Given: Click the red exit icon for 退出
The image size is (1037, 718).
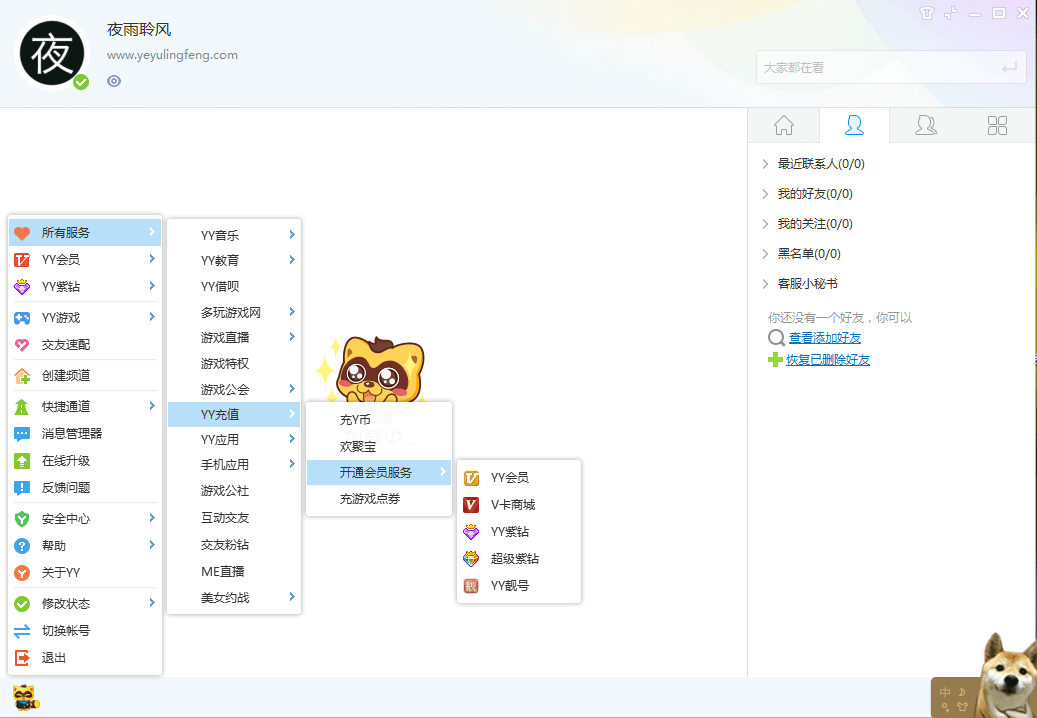Looking at the screenshot, I should (x=22, y=658).
